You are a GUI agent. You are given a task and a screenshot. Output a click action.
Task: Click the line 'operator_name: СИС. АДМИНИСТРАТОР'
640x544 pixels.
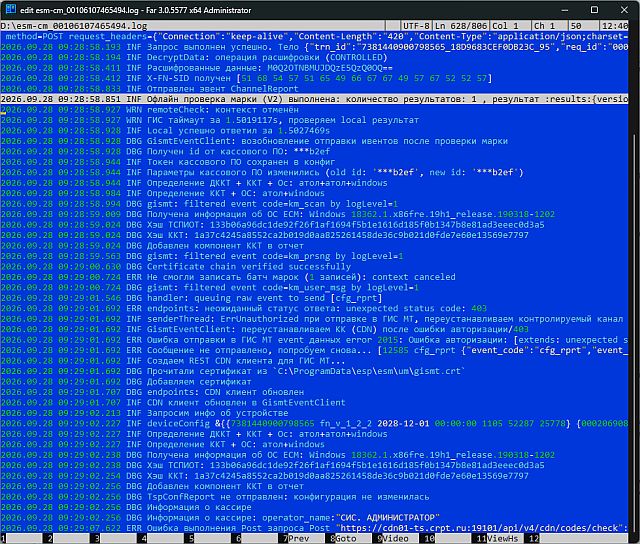tap(220, 517)
